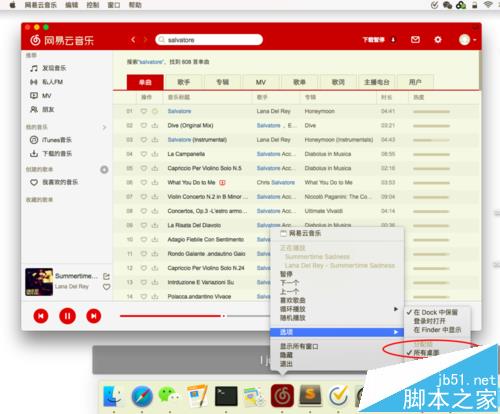Viewport: 500px width, 414px height.
Task: Toggle the heart under Summertime in the now-playing area
Action: click(106, 287)
